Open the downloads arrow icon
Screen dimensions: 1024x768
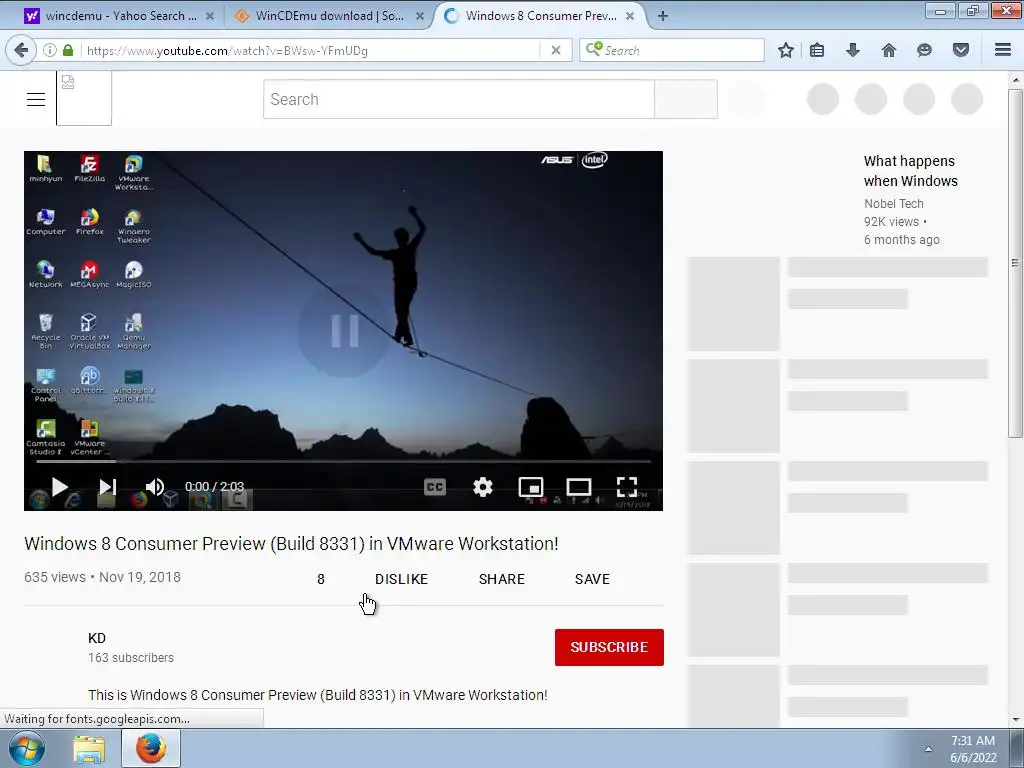(853, 50)
